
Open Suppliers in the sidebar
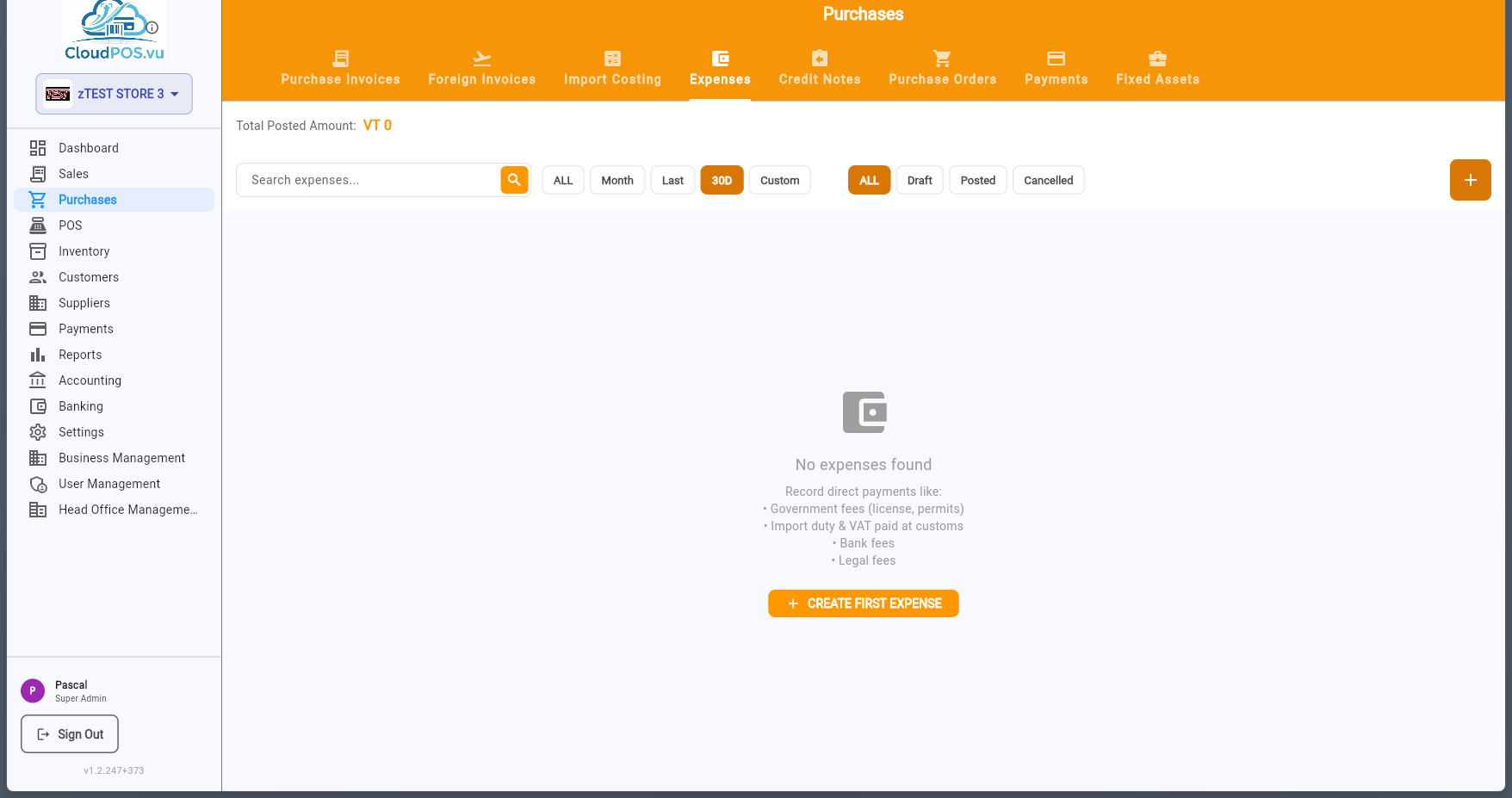pos(114,303)
